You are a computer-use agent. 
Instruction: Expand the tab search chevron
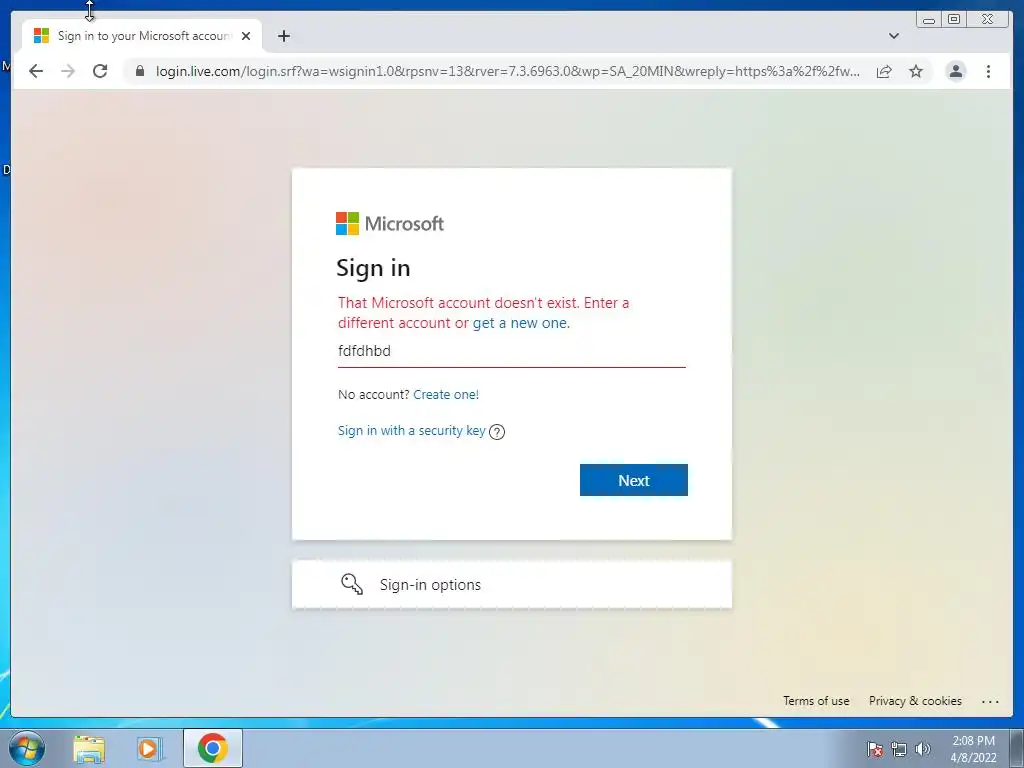pyautogui.click(x=894, y=36)
